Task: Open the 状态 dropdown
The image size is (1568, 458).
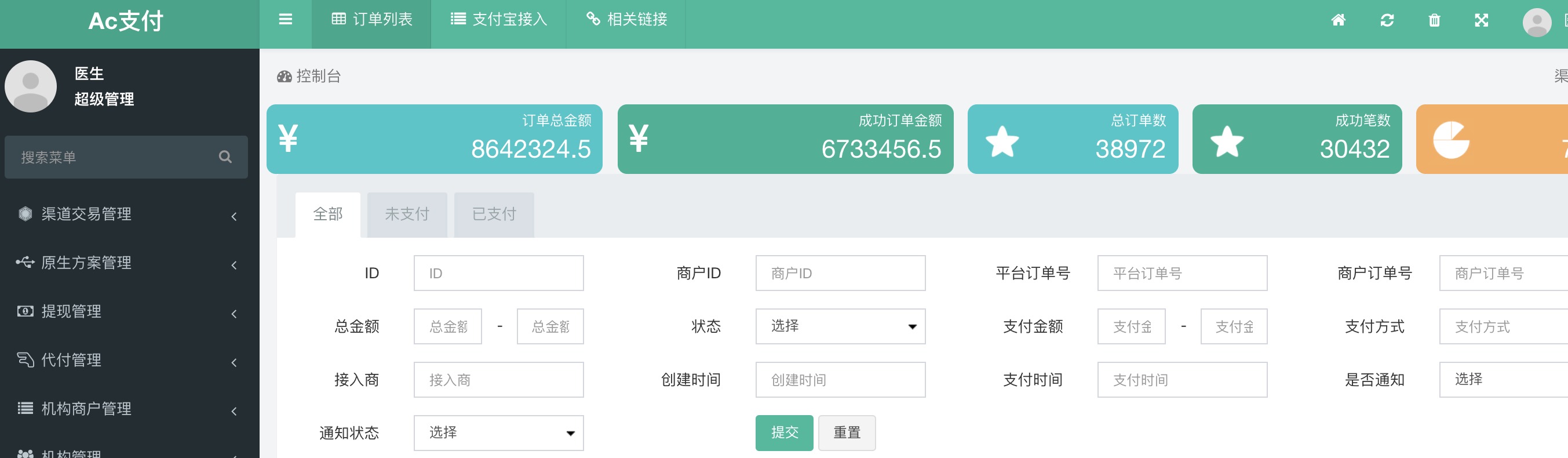Action: coord(841,326)
